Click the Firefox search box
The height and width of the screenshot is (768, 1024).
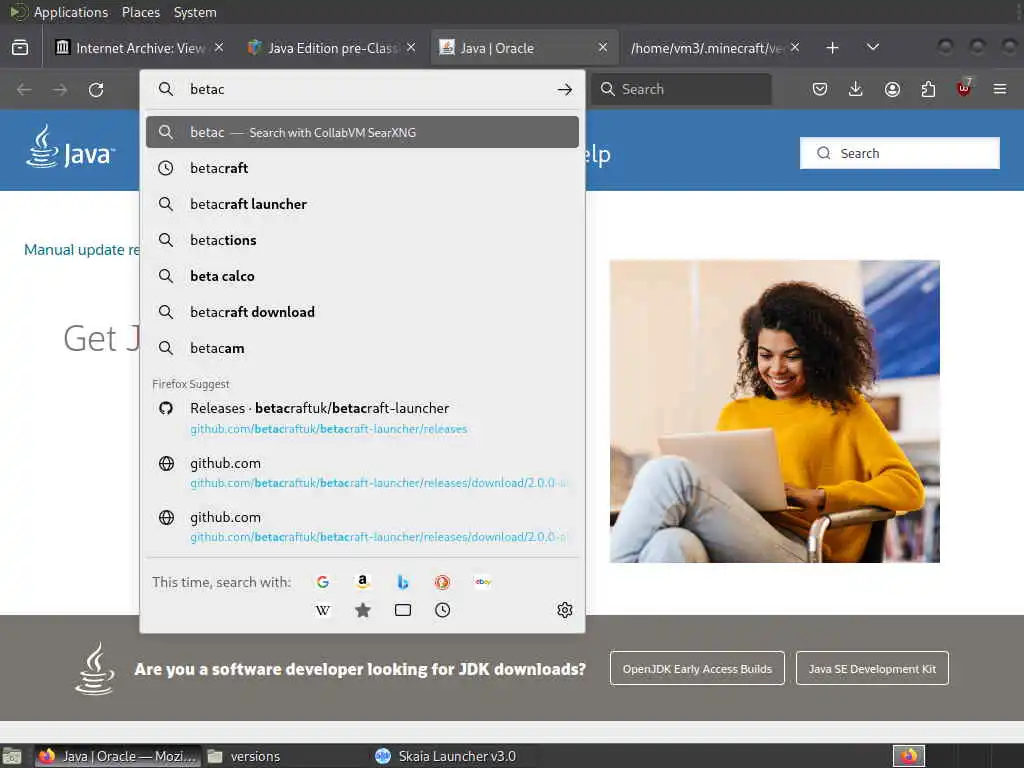tap(681, 89)
